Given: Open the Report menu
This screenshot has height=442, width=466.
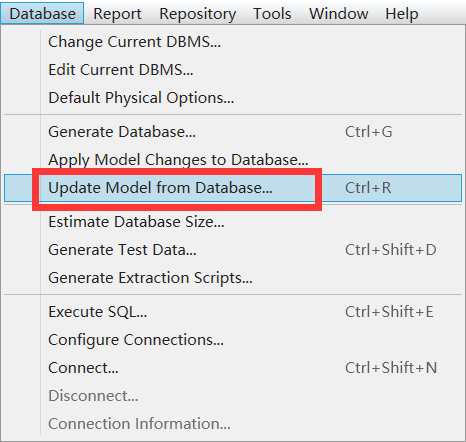Looking at the screenshot, I should (117, 14).
